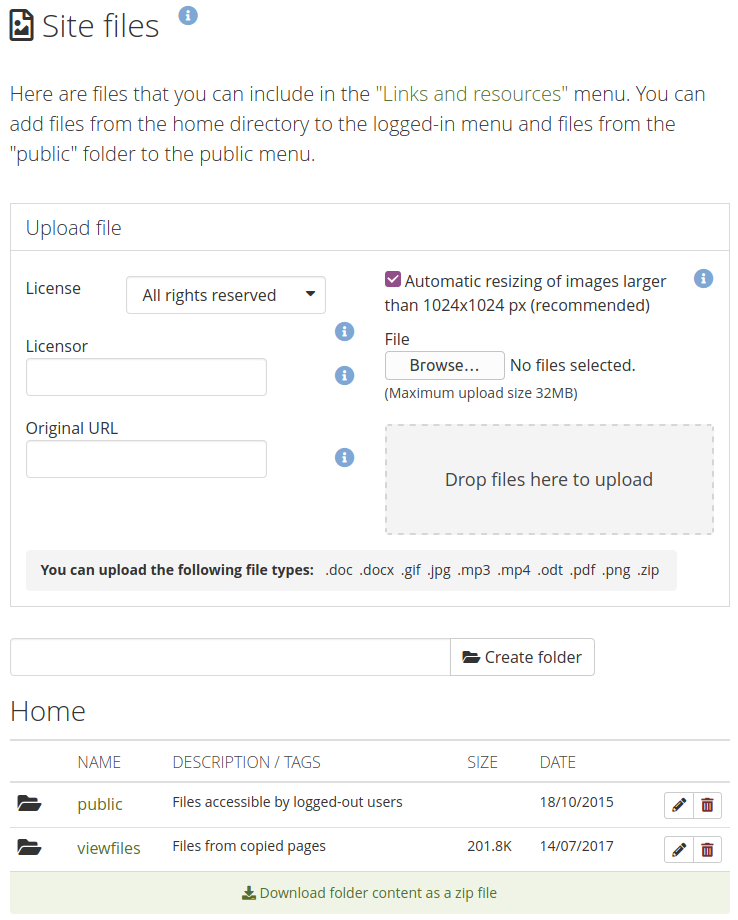Image resolution: width=738 pixels, height=920 pixels.
Task: Click the info icon beside the License dropdown
Action: [x=344, y=331]
